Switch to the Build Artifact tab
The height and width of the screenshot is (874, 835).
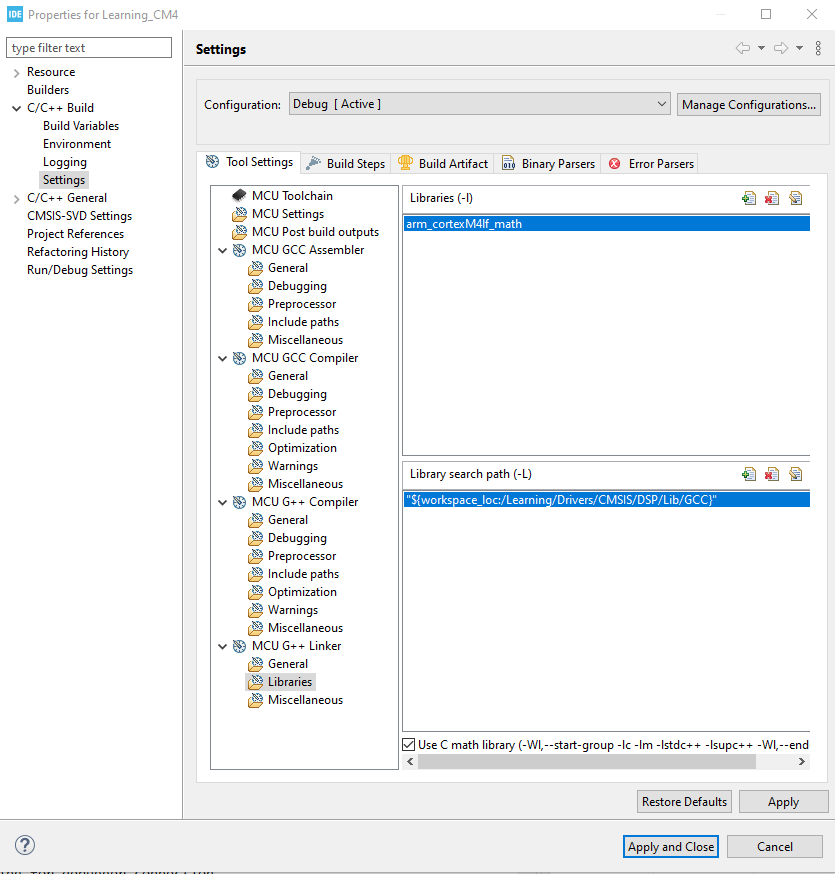(443, 163)
